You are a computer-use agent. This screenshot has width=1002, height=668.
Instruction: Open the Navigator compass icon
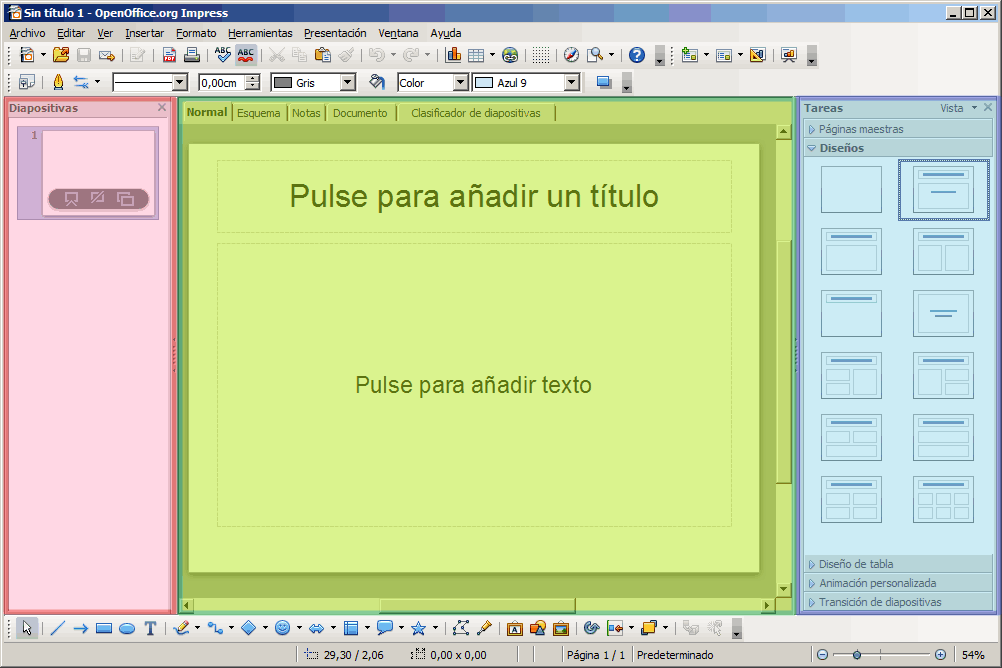571,55
